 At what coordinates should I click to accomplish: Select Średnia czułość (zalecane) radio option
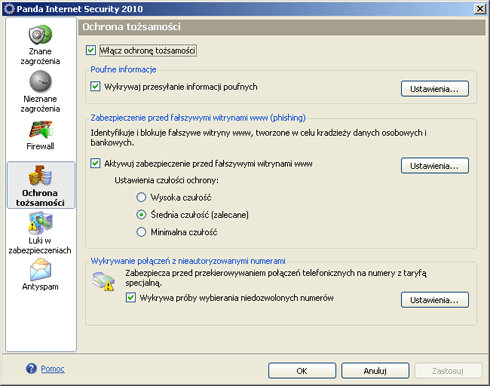(x=141, y=215)
